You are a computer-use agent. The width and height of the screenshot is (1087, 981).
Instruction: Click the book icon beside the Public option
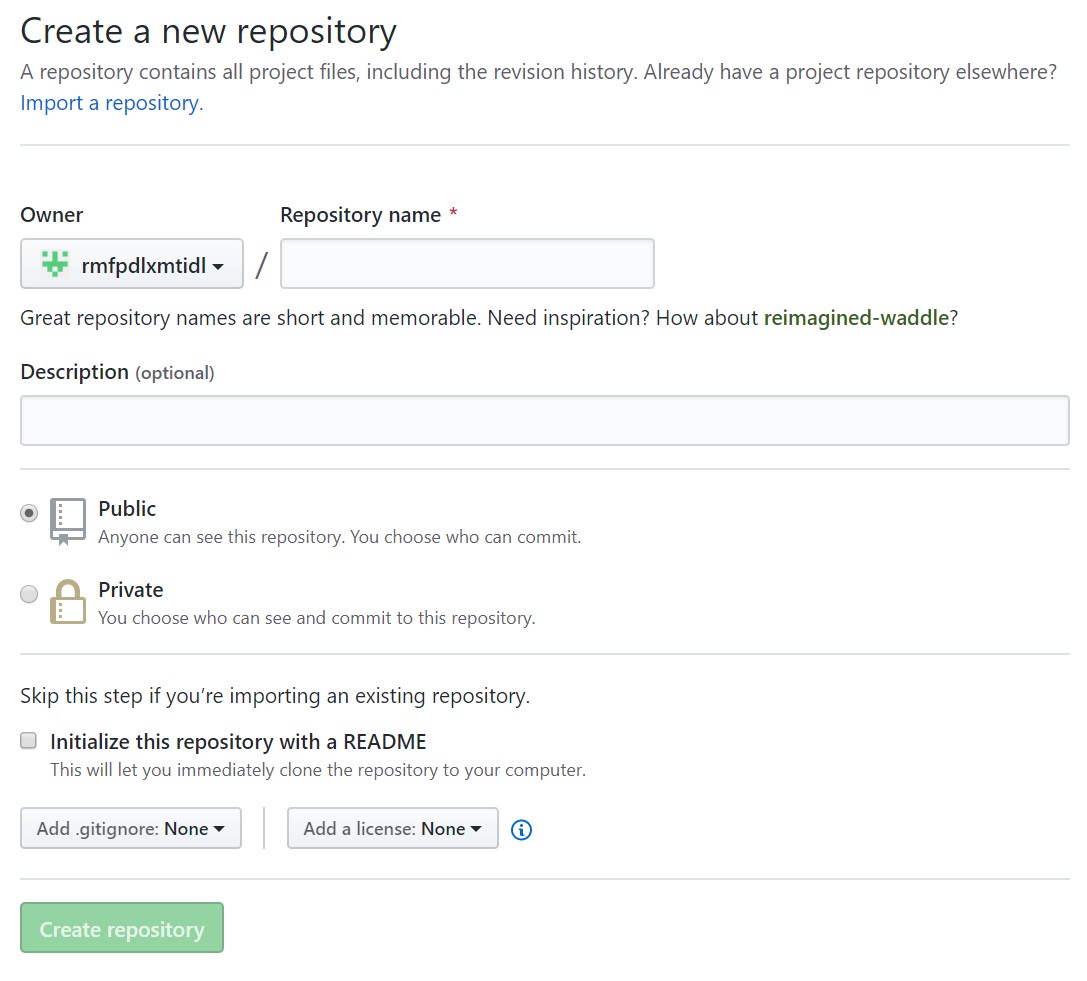coord(66,518)
